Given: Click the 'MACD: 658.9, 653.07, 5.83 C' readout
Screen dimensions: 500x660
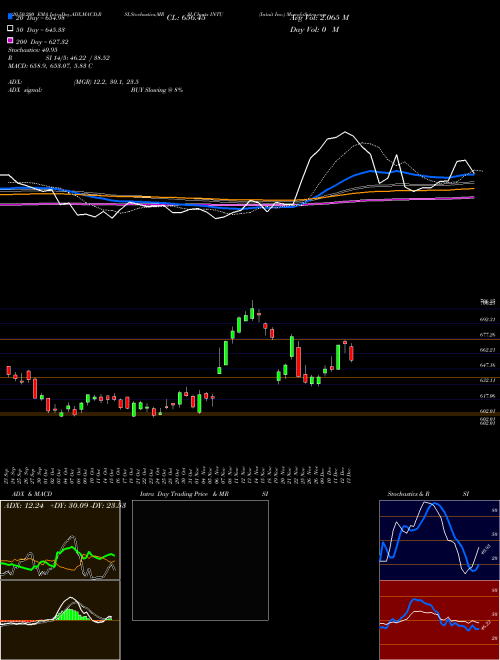Looking at the screenshot, I should pyautogui.click(x=51, y=66).
